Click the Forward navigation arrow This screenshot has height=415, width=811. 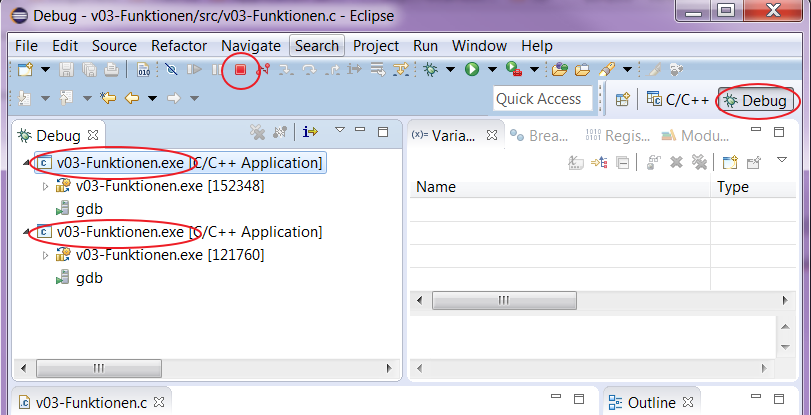tap(173, 98)
